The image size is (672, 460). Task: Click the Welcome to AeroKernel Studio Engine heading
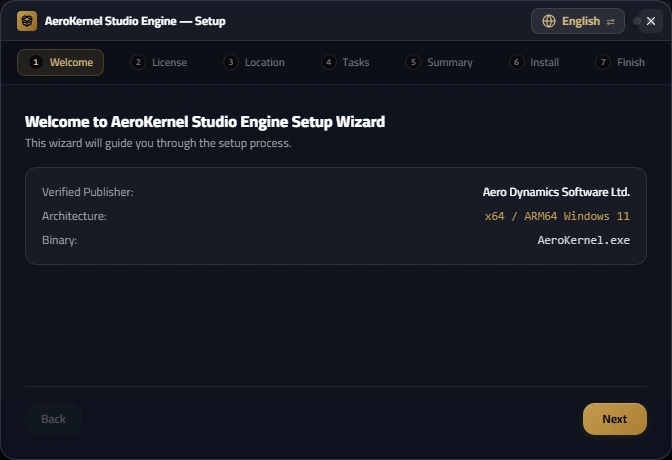click(x=205, y=122)
